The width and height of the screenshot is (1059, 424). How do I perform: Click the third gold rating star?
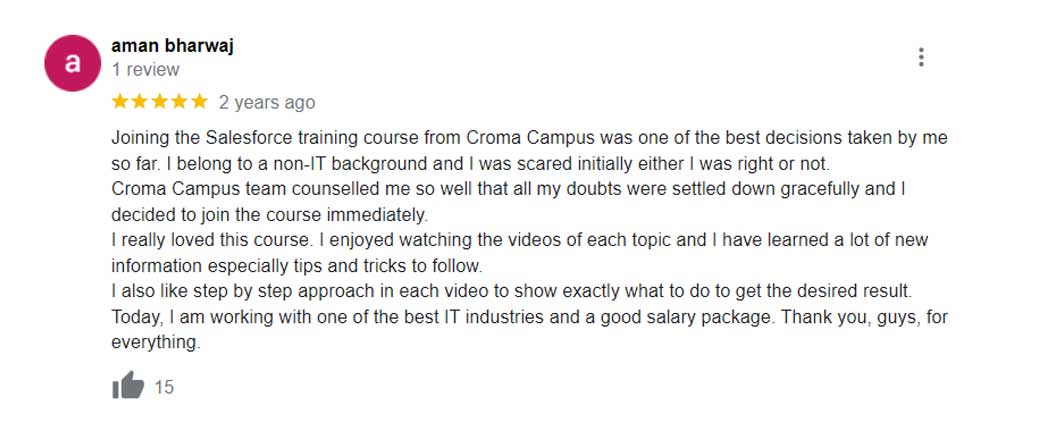160,101
